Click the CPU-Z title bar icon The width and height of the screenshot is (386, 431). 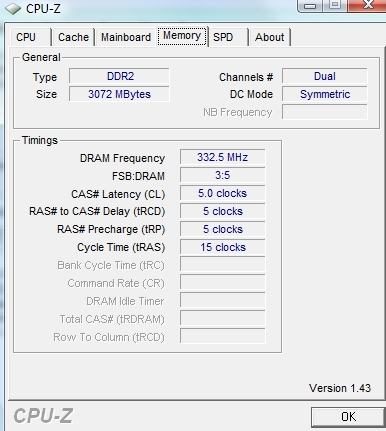[13, 9]
